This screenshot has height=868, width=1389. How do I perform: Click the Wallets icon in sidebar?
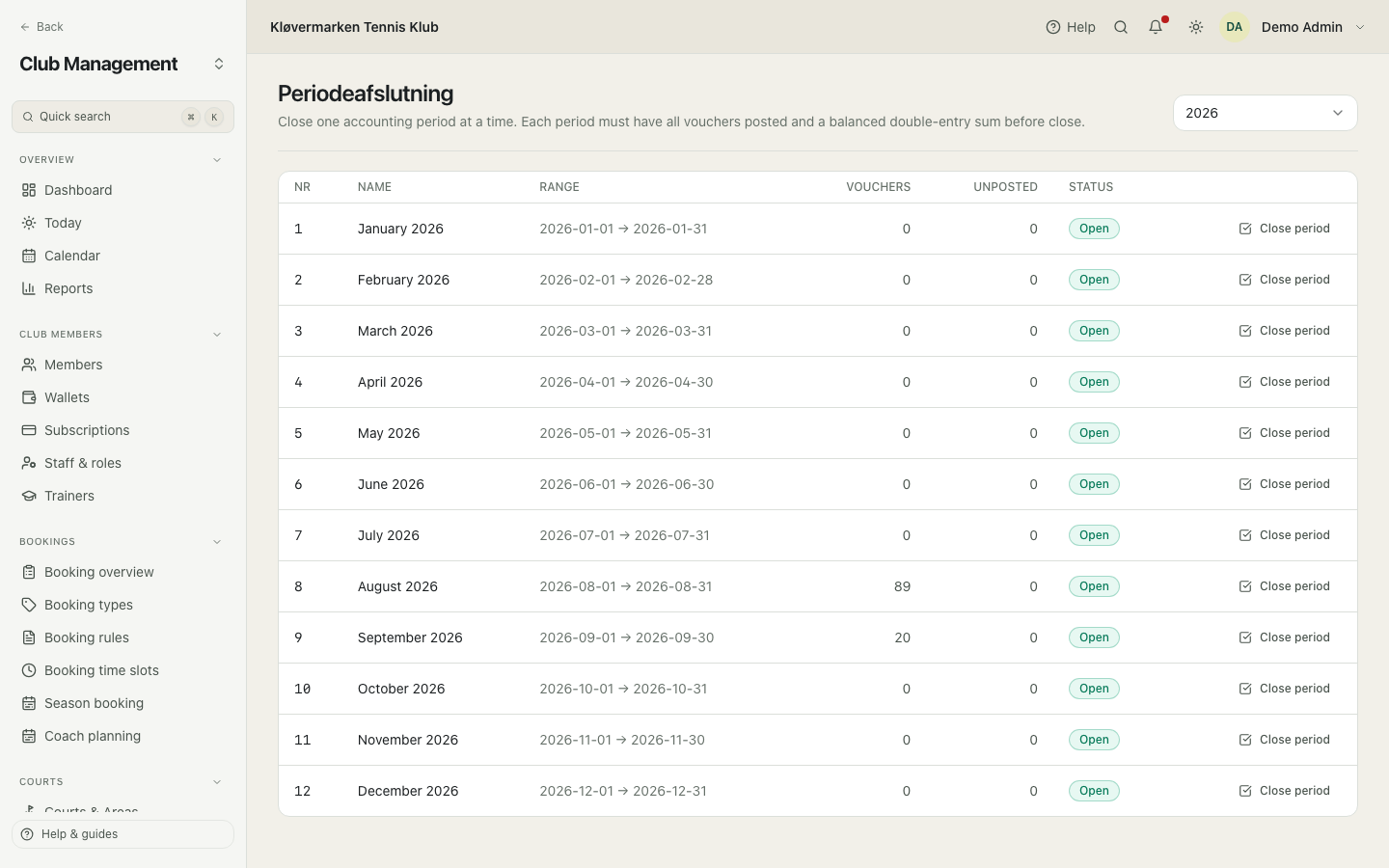tap(29, 397)
